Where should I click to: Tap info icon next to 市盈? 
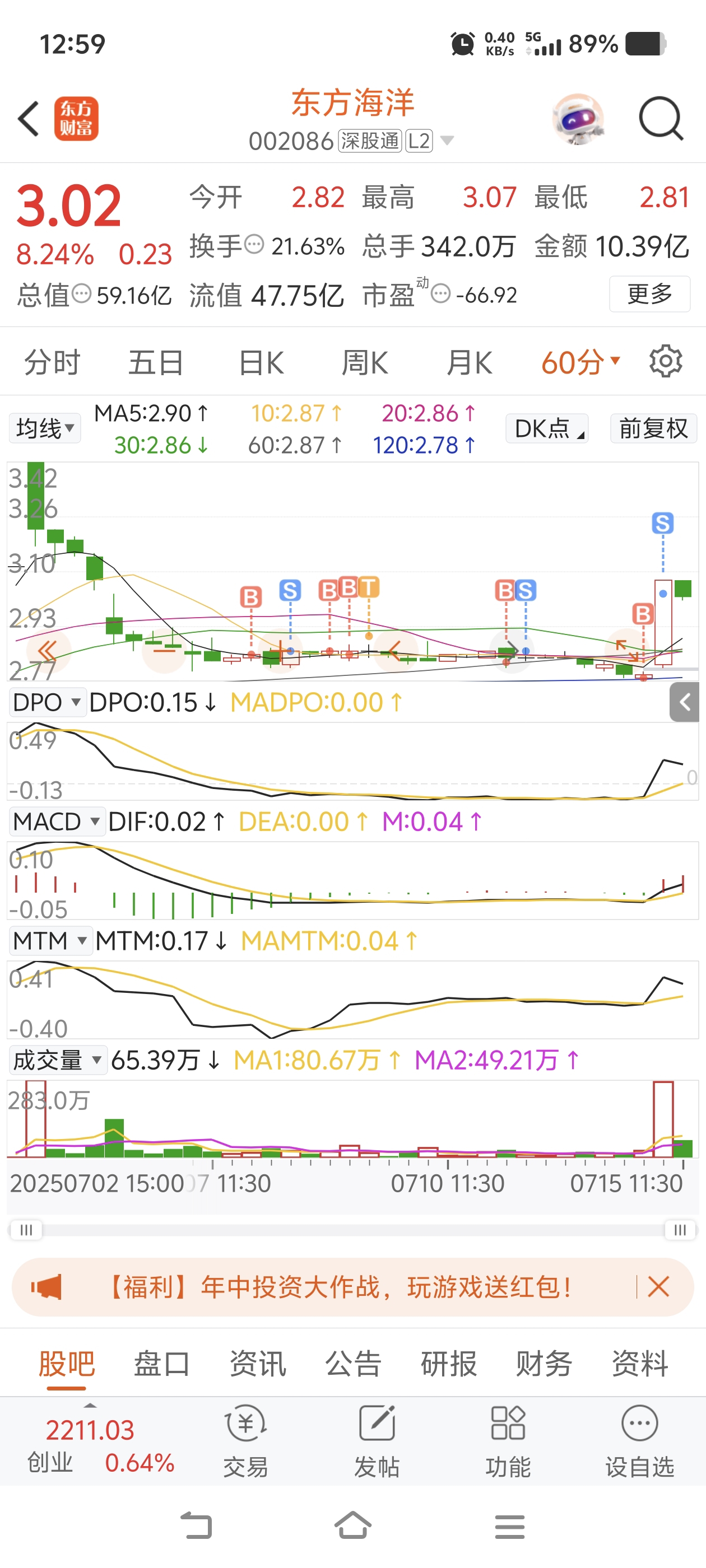[440, 294]
